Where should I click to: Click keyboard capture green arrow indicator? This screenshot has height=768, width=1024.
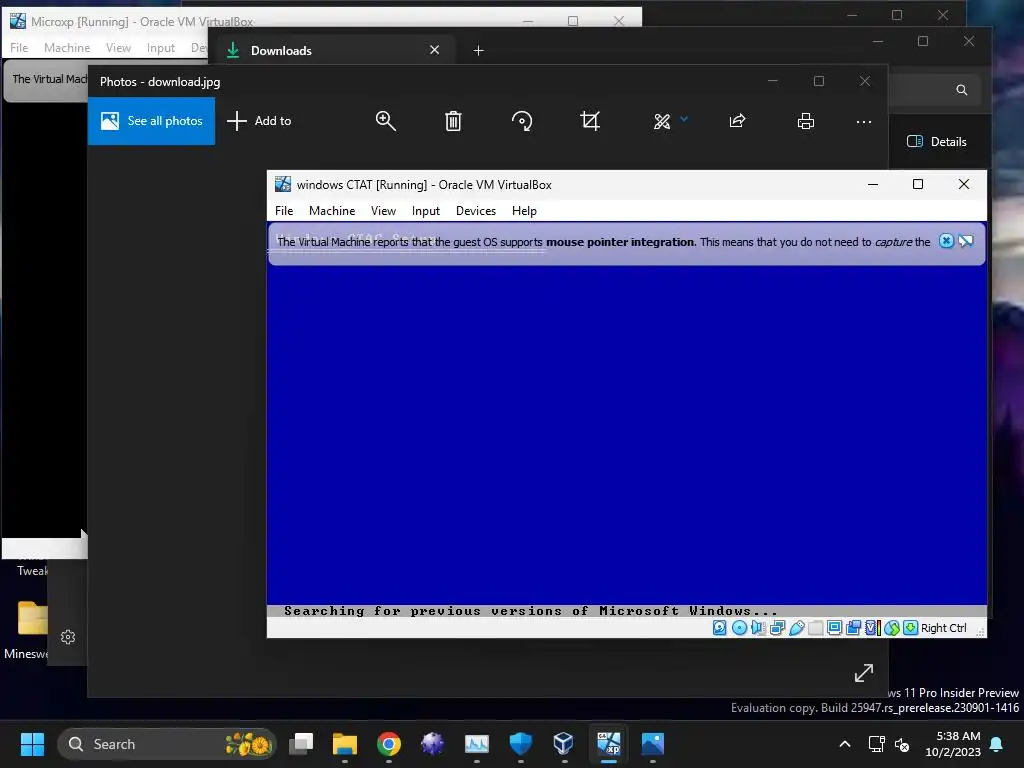pos(910,628)
